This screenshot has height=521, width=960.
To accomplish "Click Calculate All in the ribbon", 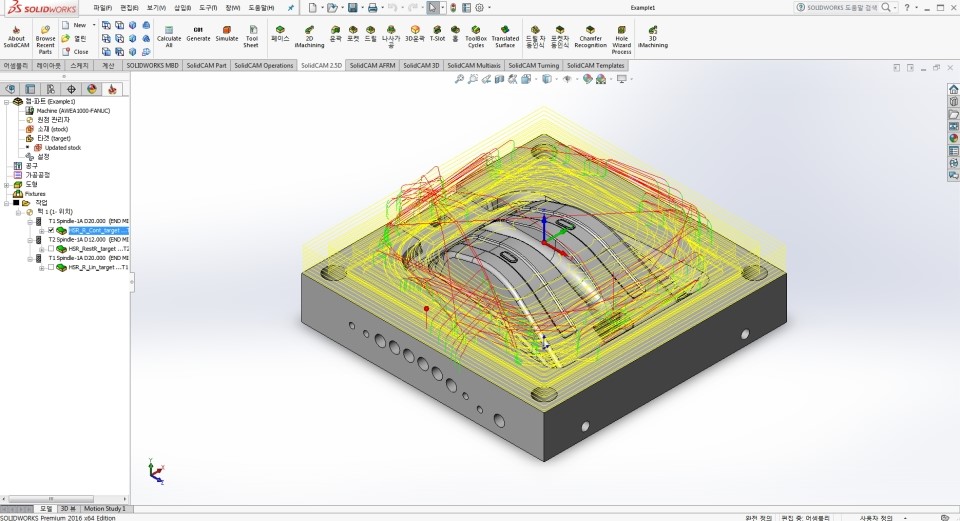I will (x=169, y=37).
